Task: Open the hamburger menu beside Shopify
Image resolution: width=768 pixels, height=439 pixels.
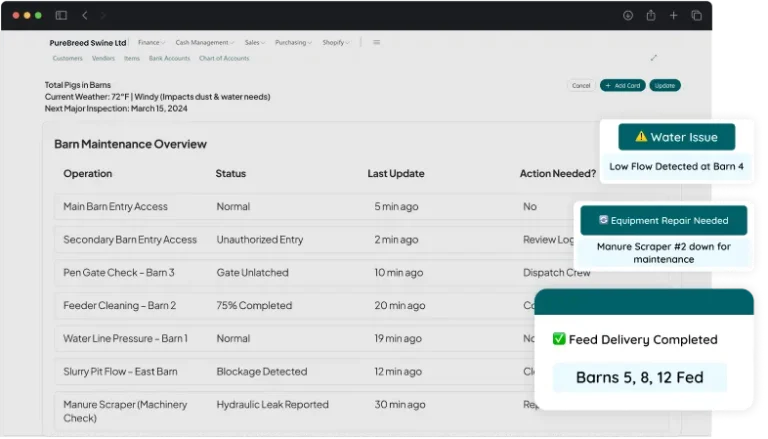Action: tap(376, 43)
